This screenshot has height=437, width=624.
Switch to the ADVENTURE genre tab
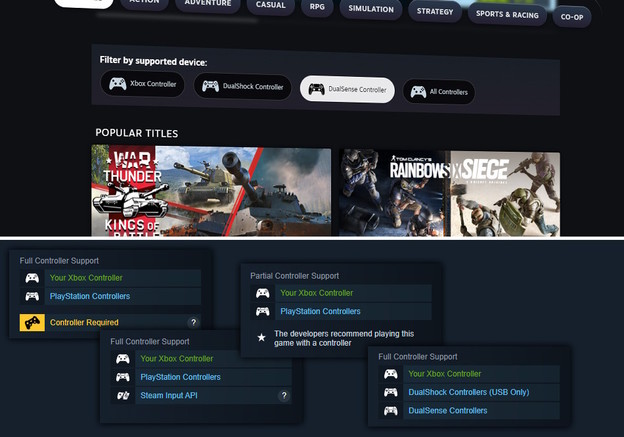207,4
